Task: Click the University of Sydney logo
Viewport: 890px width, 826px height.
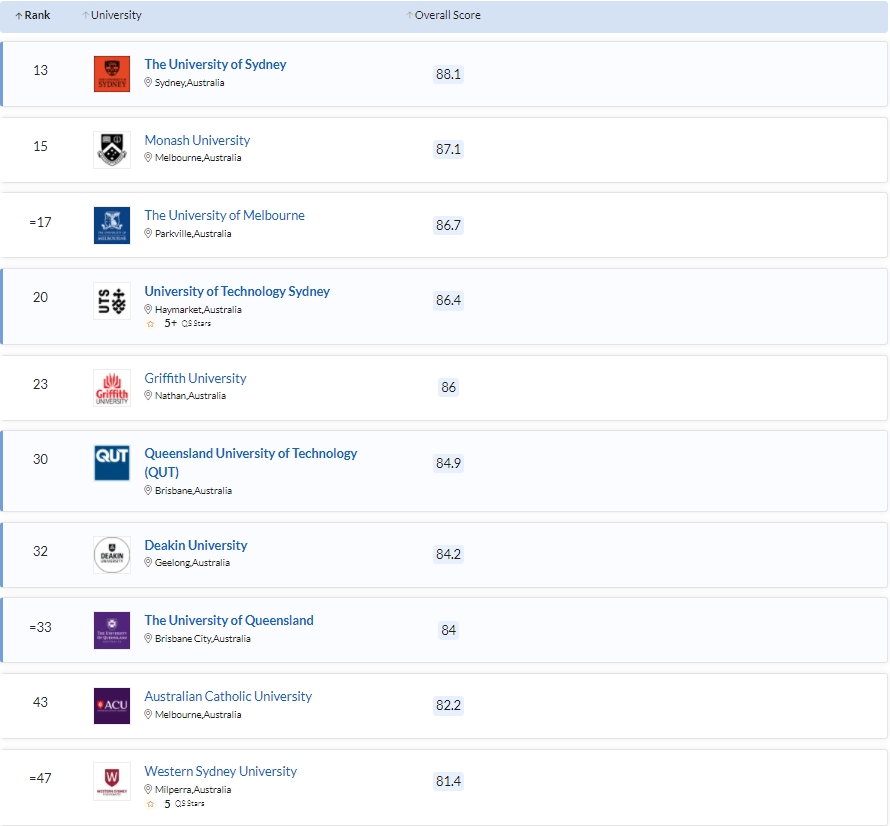Action: [111, 74]
